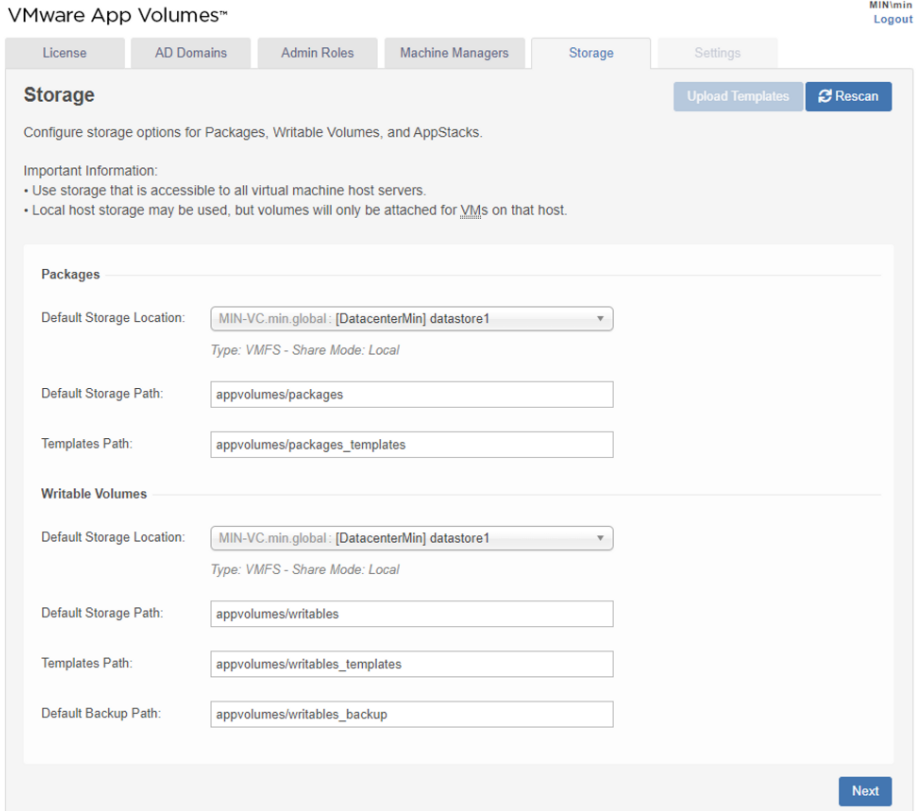Switch to the AD Domains tab

pos(191,53)
